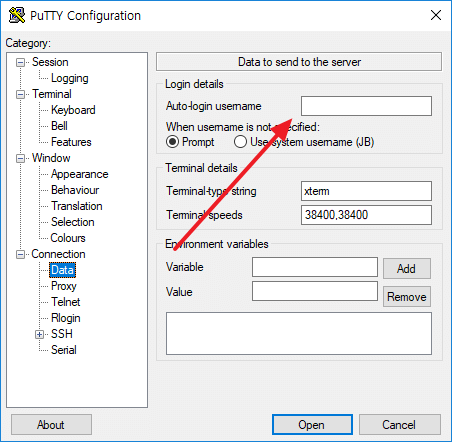Click the Terminal-type string field
This screenshot has width=452, height=442.
coord(366,191)
